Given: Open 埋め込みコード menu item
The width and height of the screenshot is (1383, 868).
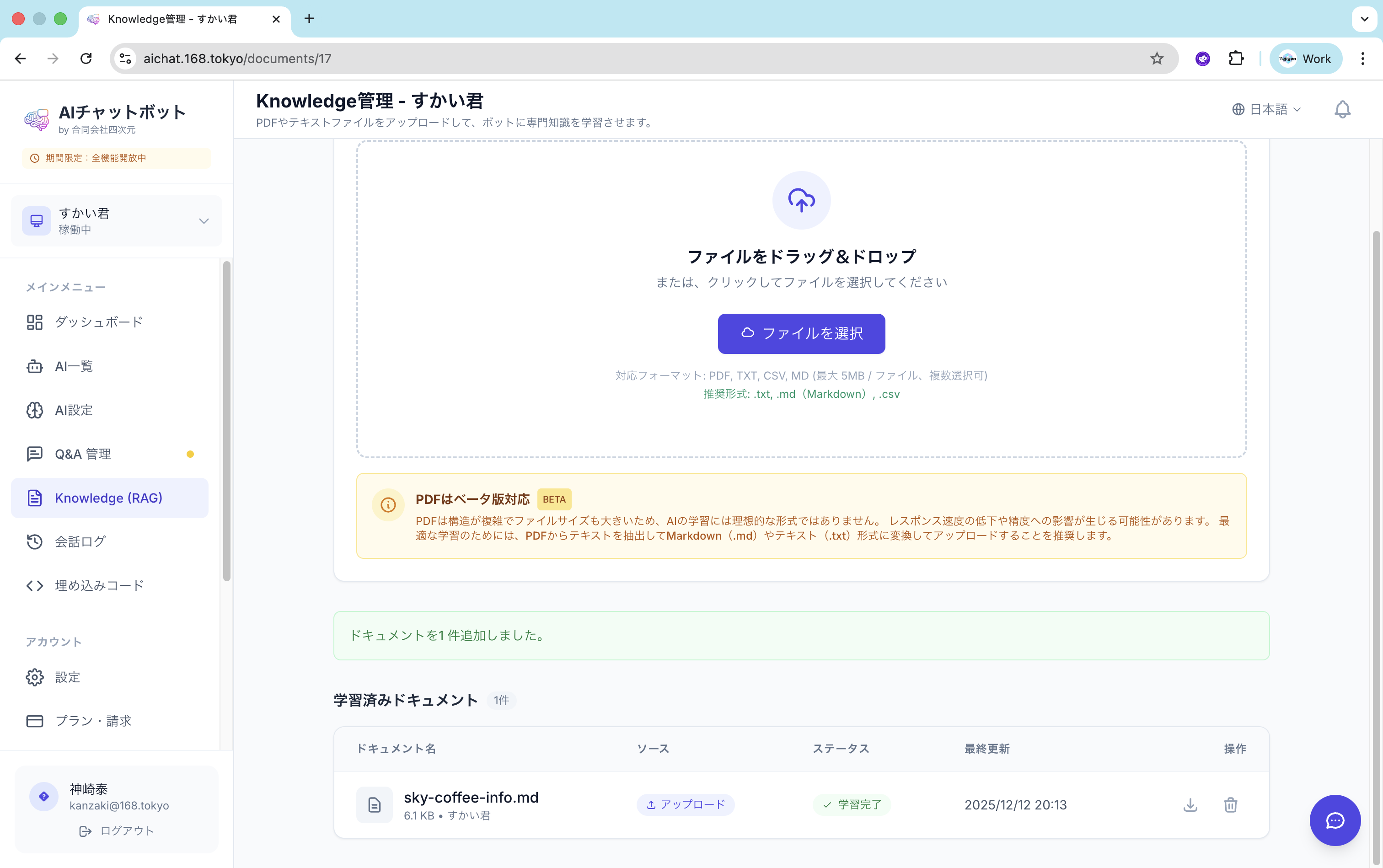Looking at the screenshot, I should tap(99, 585).
